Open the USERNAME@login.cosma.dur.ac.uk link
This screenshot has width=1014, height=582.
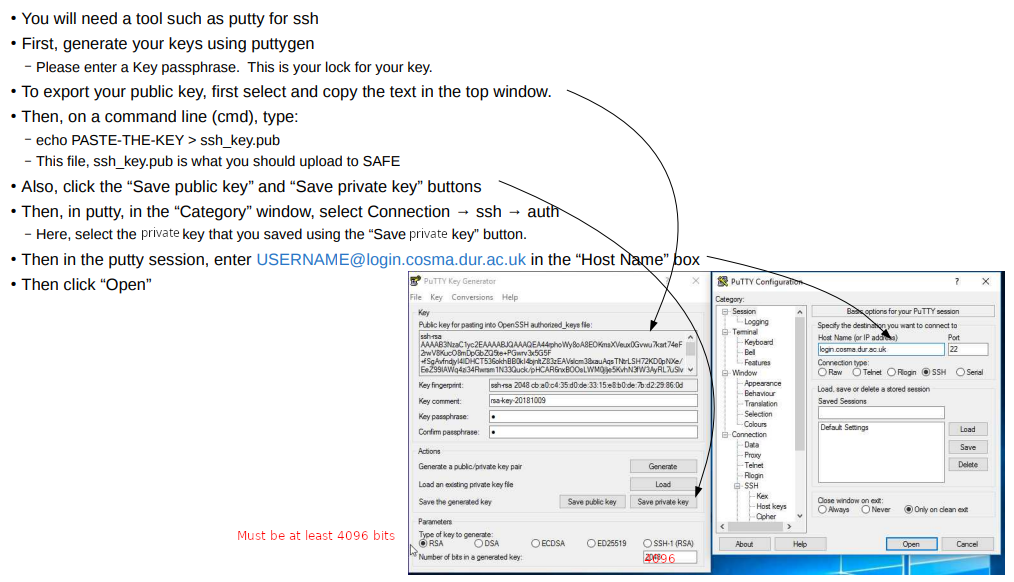click(391, 259)
